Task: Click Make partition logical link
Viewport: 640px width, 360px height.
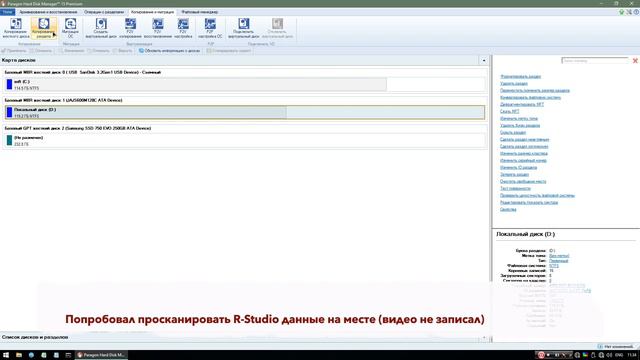Action: [524, 146]
